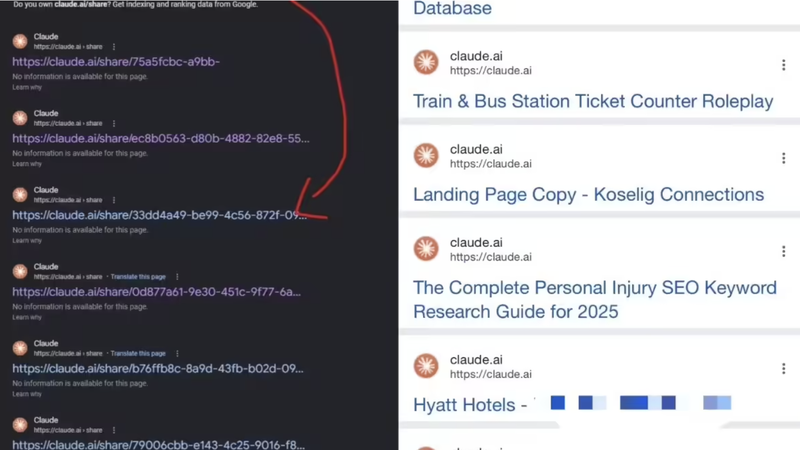Open the claude.ai/share/75a5fcbc link
This screenshot has height=450, width=800.
116,62
